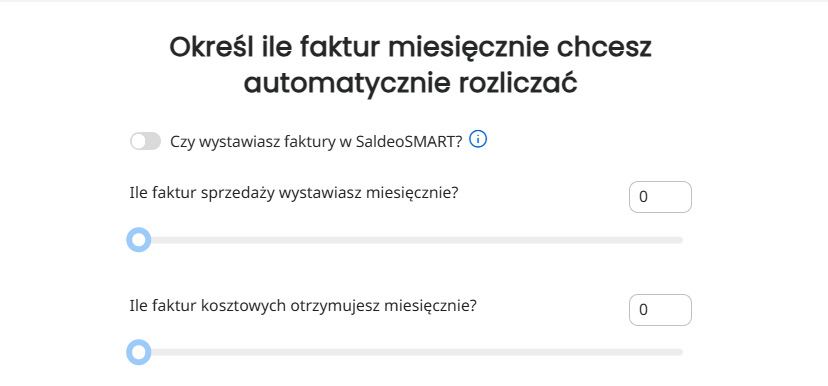Image resolution: width=828 pixels, height=386 pixels.
Task: Click the word 'faktur' in the main heading
Action: tap(340, 47)
